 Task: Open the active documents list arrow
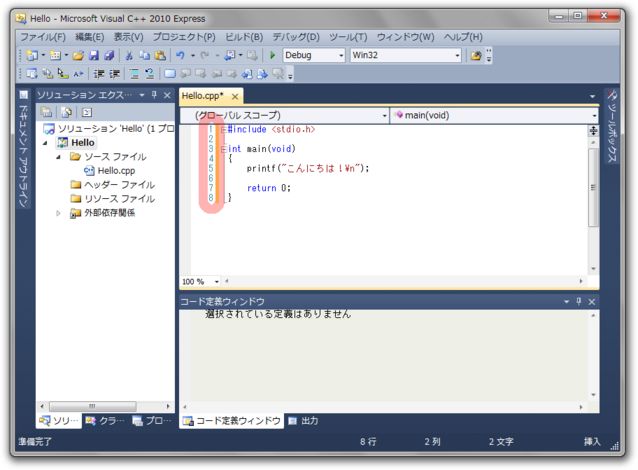tap(592, 96)
